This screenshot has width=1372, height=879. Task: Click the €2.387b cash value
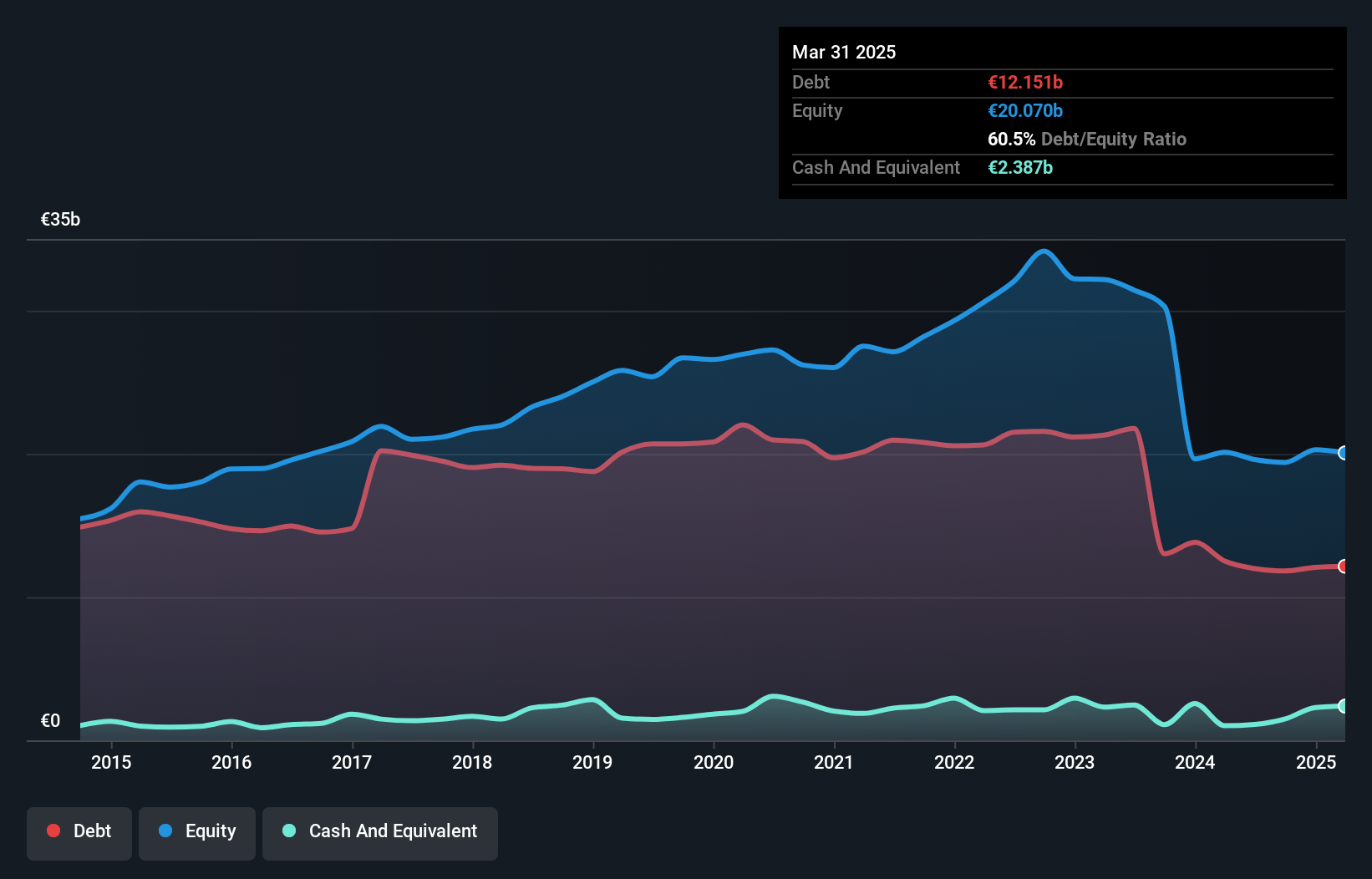click(1020, 167)
